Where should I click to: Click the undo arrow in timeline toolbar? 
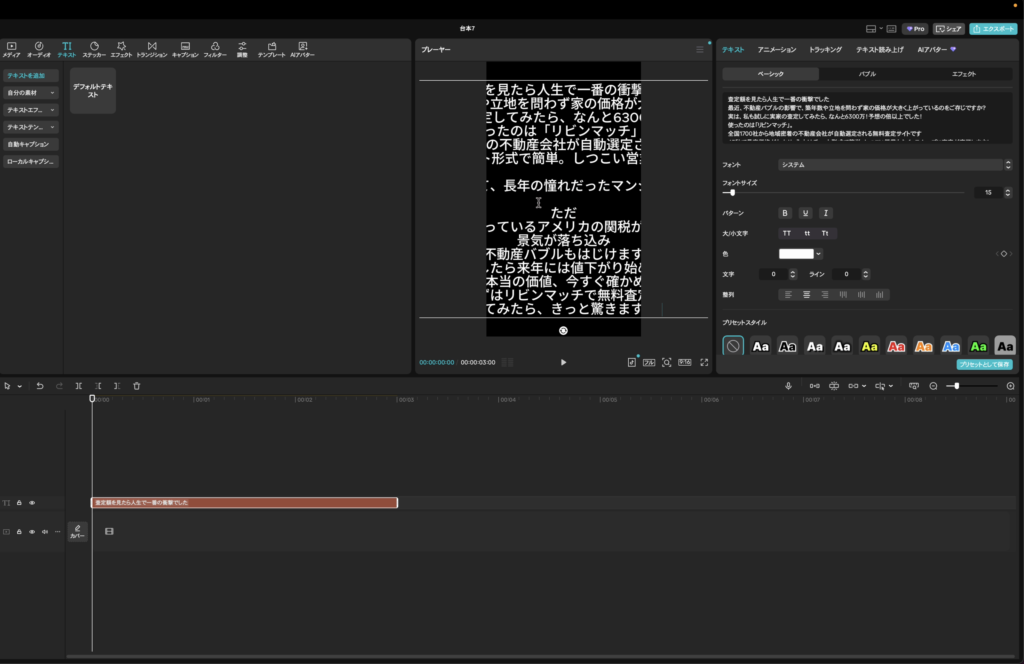(x=40, y=386)
